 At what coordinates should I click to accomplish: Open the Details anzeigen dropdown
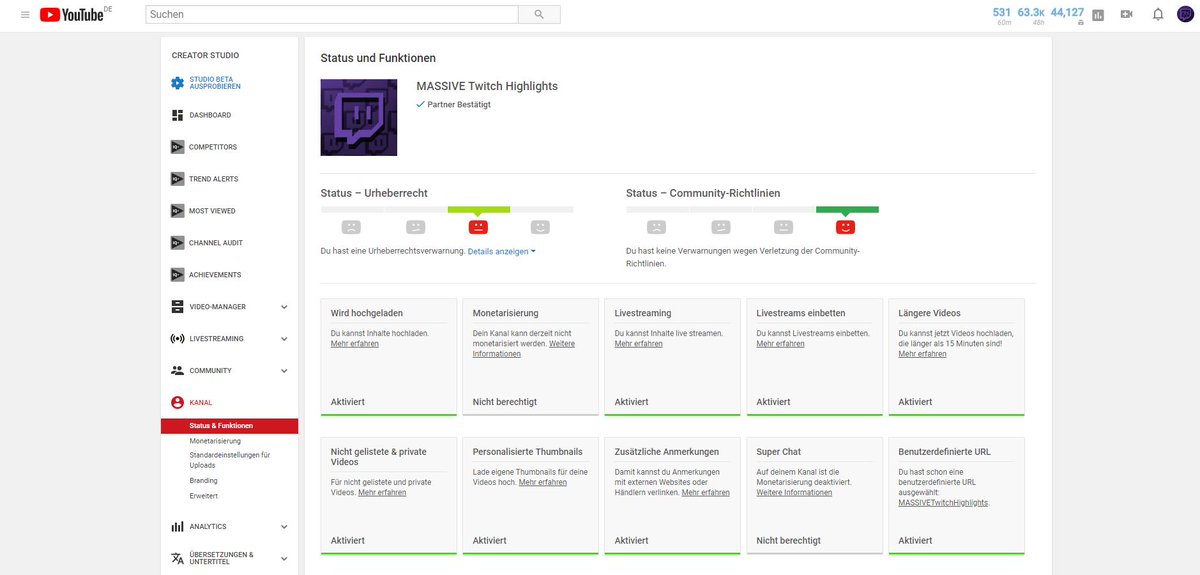point(502,252)
